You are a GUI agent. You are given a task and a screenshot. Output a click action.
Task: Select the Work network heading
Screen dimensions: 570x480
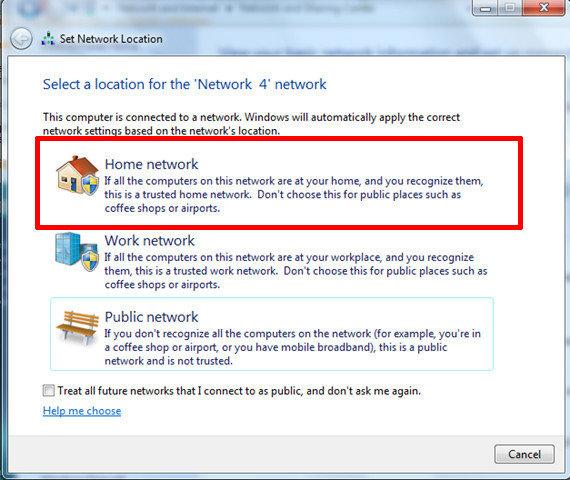pos(149,241)
